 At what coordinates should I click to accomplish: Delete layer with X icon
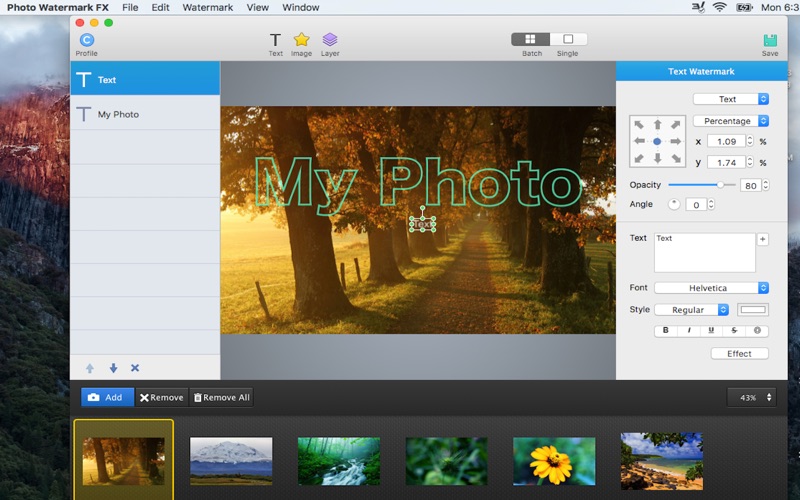tap(135, 368)
